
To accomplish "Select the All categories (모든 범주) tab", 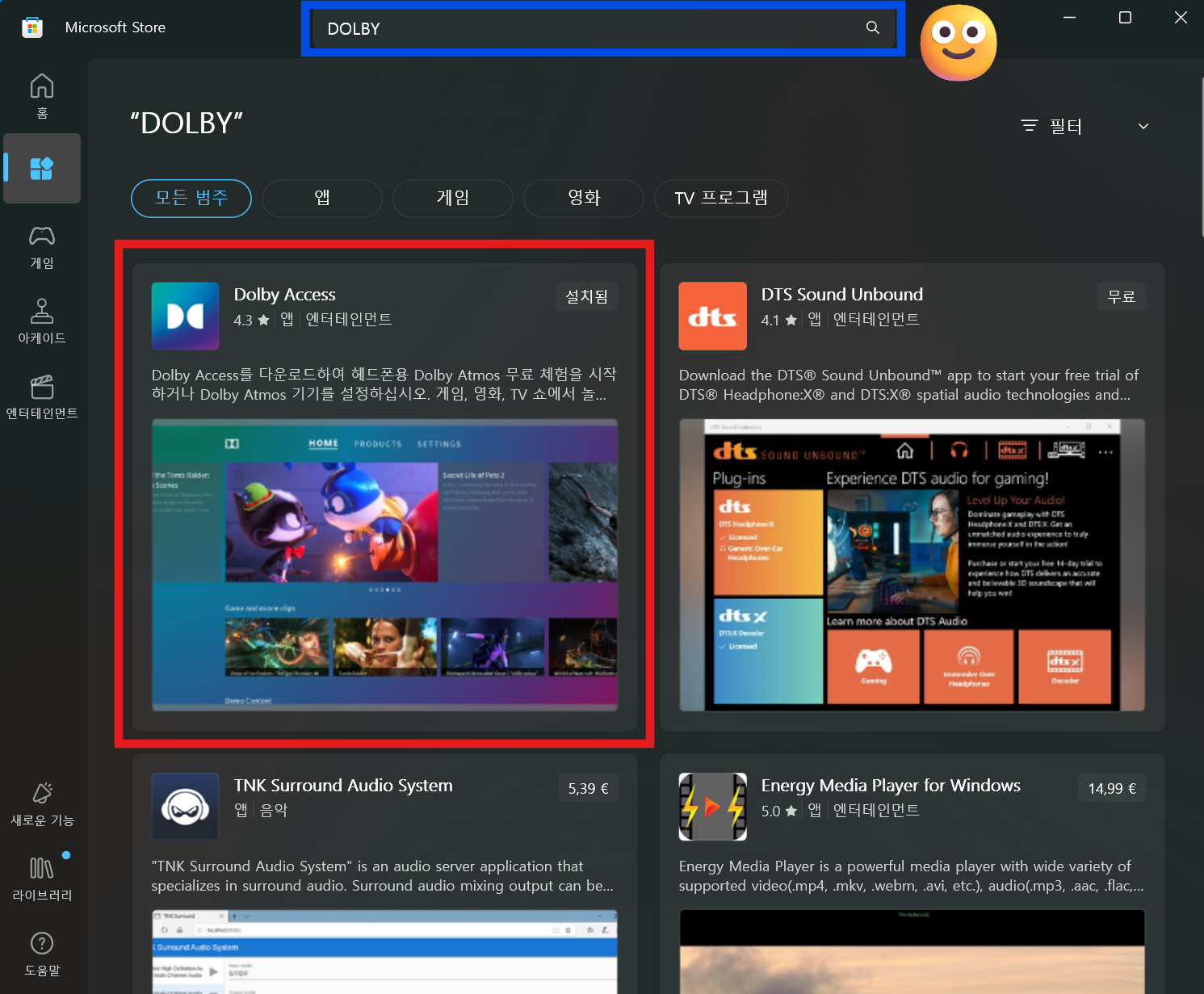I will coord(191,198).
